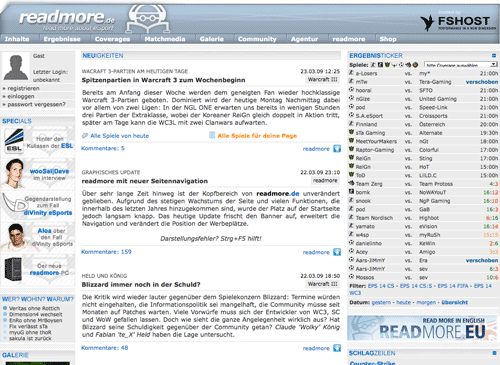The image size is (500, 365).
Task: Open Dimension4 wechselt news item
Action: pos(36,314)
